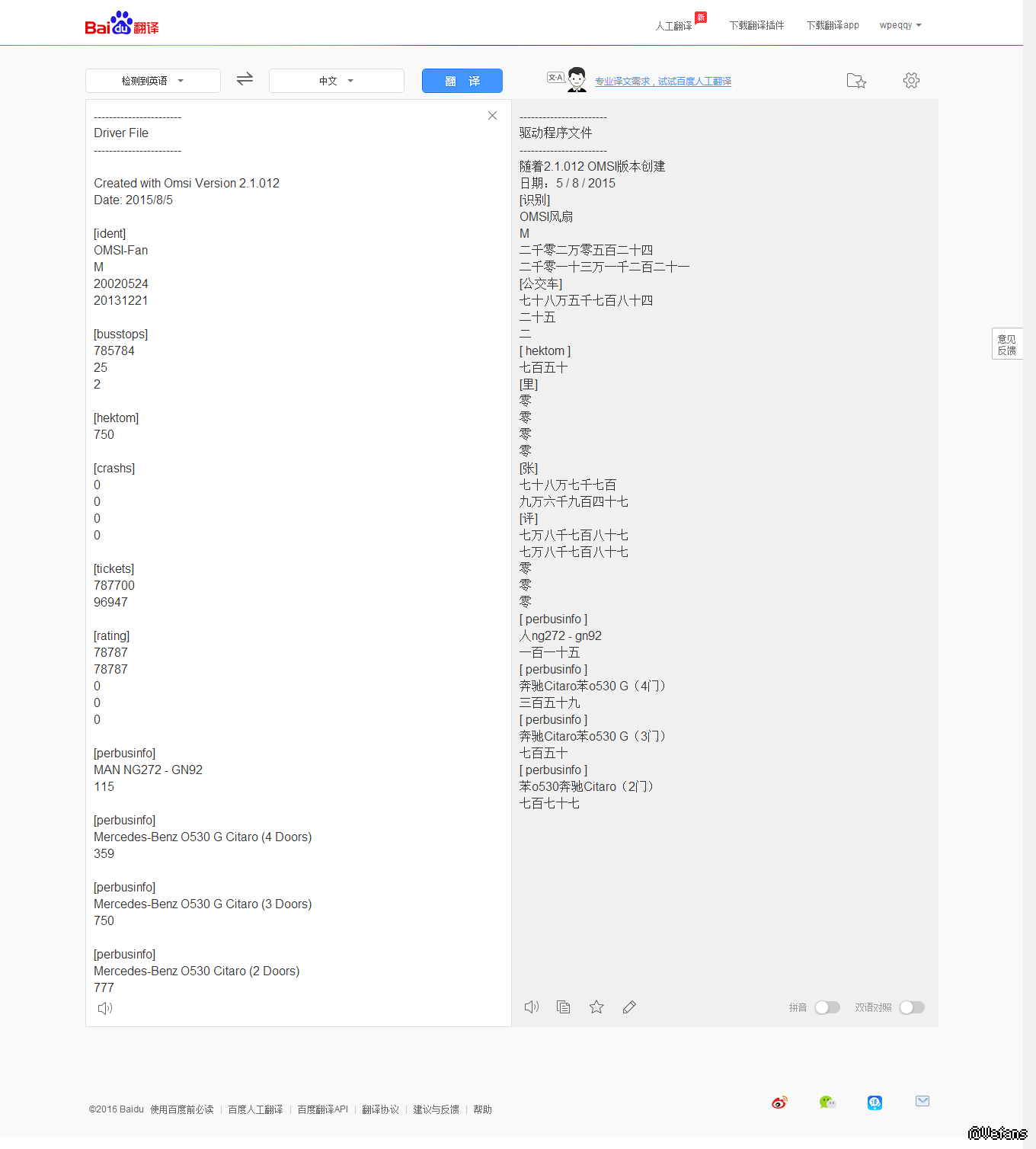Click the Baidu Translate logo
1036x1149 pixels.
click(x=122, y=24)
